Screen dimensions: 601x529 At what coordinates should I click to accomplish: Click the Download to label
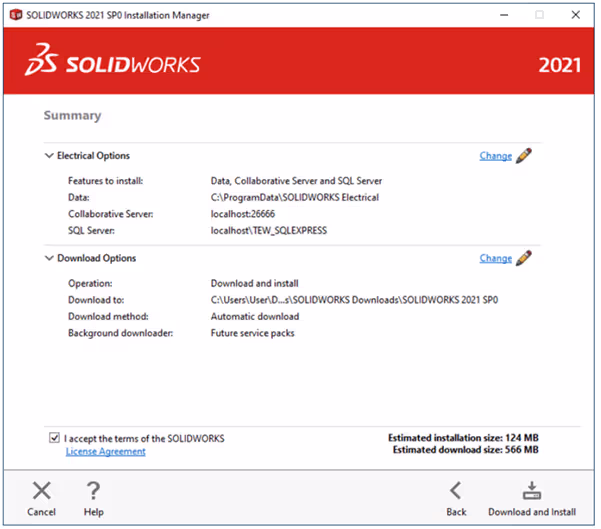tap(96, 300)
